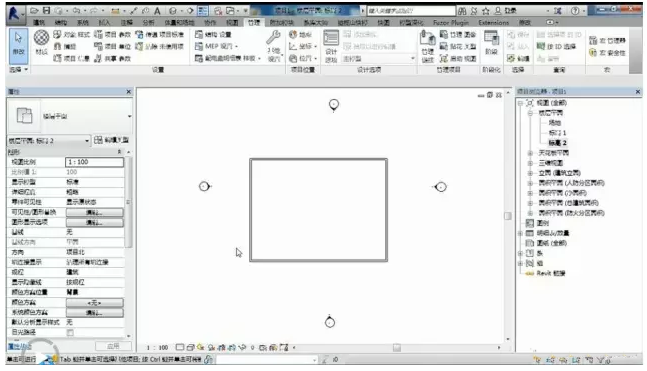Toggle the sun path icon on view control bar
The image size is (647, 371).
(x=201, y=347)
